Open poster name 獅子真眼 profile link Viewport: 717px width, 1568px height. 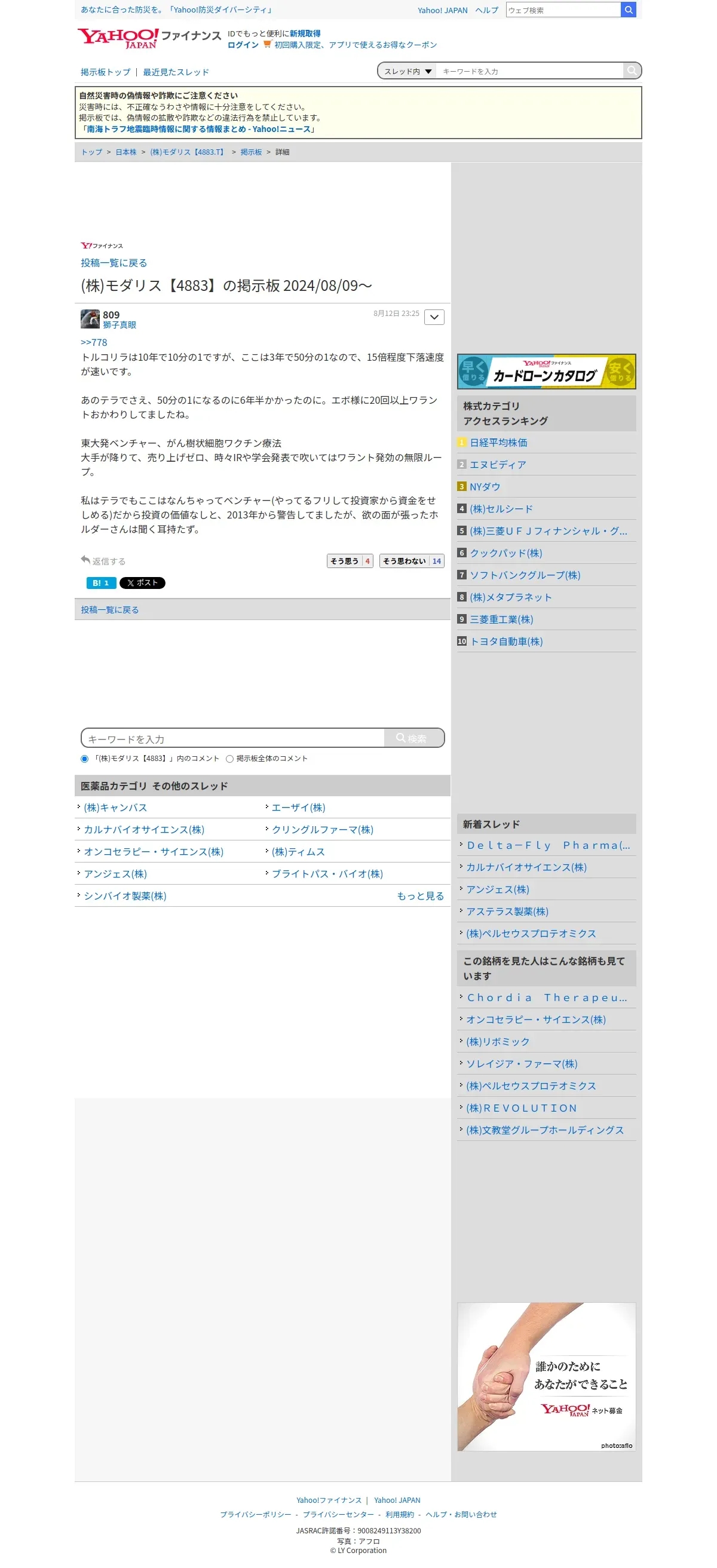pos(119,325)
